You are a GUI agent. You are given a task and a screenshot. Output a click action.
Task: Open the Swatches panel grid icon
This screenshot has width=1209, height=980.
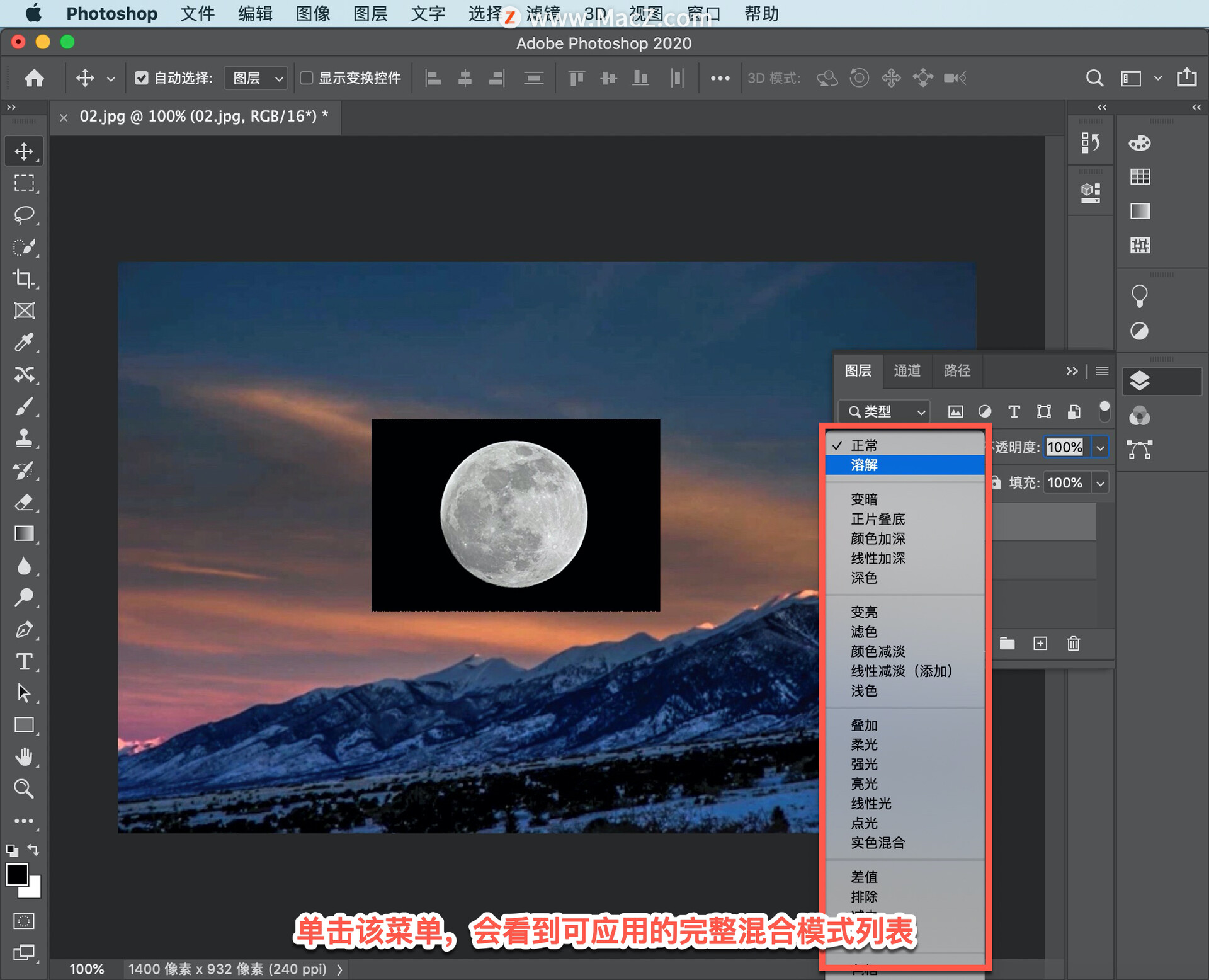pos(1140,177)
